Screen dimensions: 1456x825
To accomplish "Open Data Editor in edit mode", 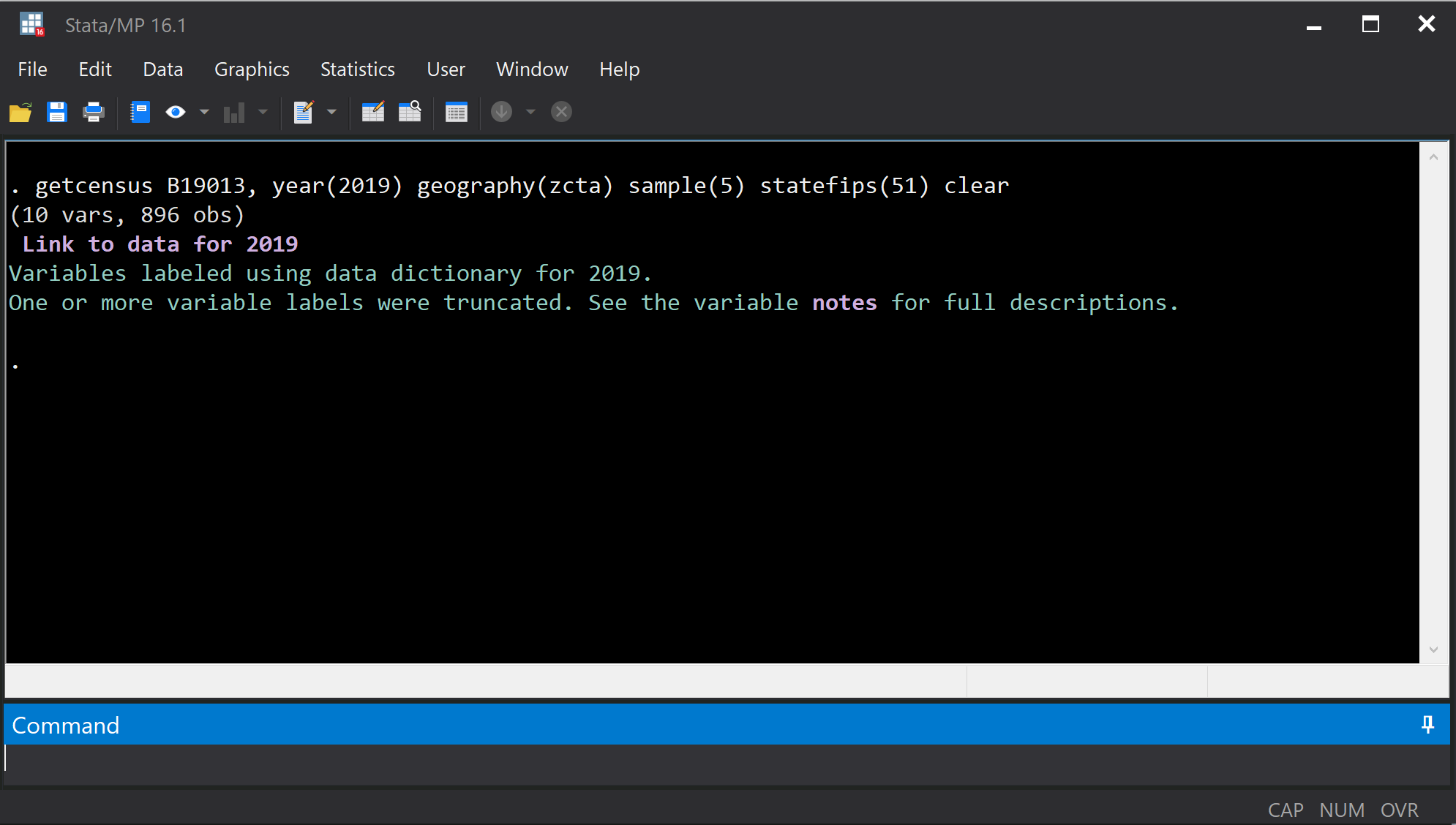I will (372, 113).
